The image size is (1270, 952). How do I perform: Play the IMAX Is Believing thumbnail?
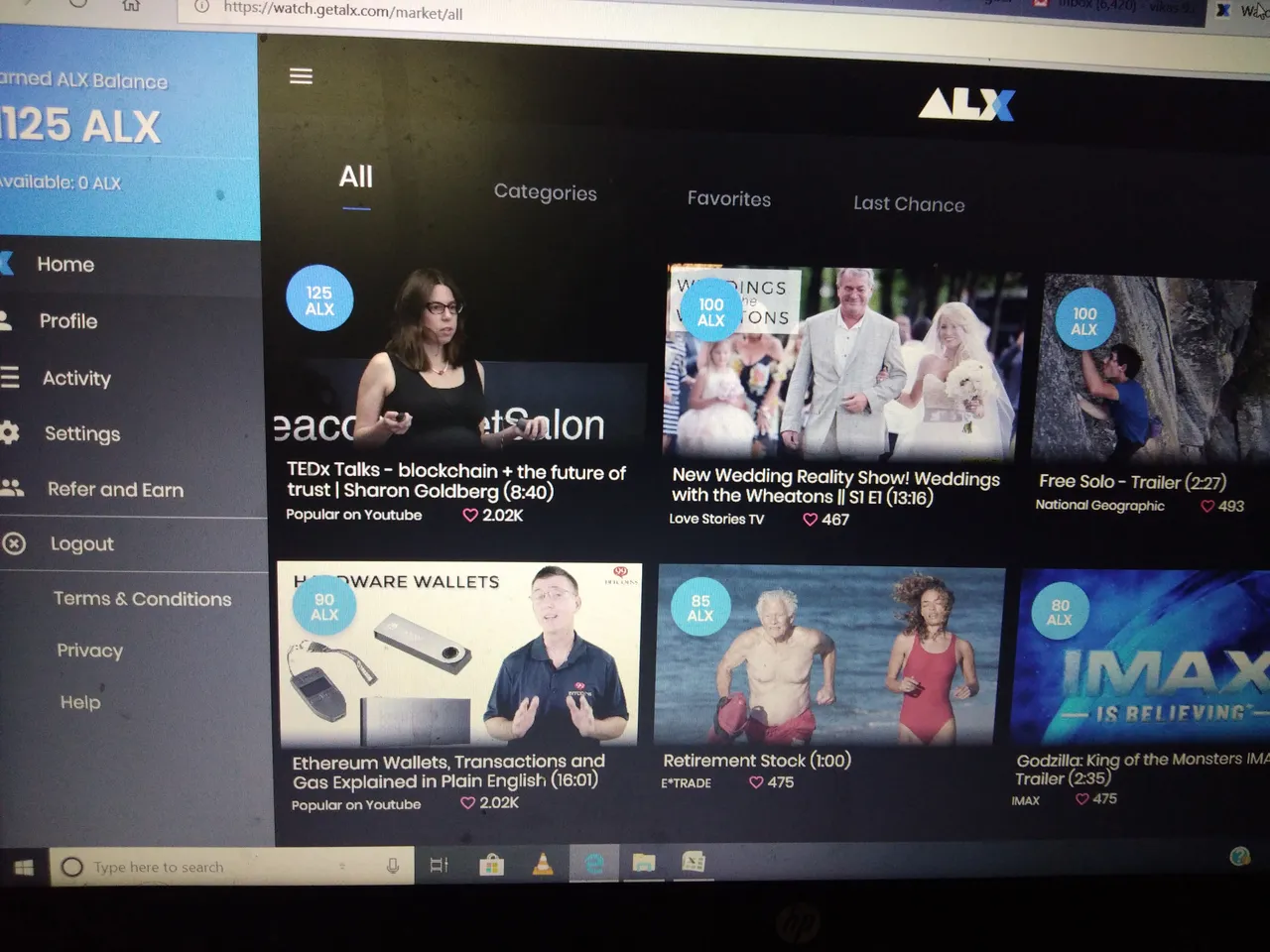1141,658
